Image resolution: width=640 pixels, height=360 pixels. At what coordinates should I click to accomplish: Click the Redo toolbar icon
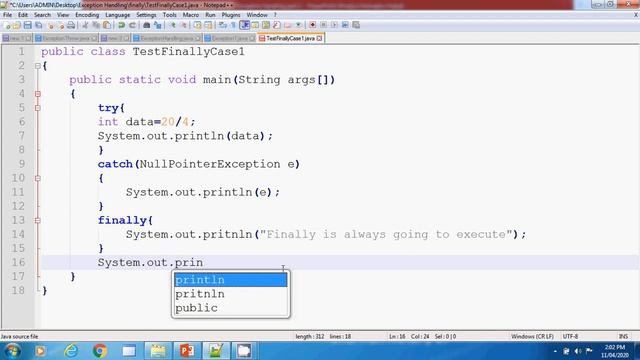pyautogui.click(x=132, y=25)
